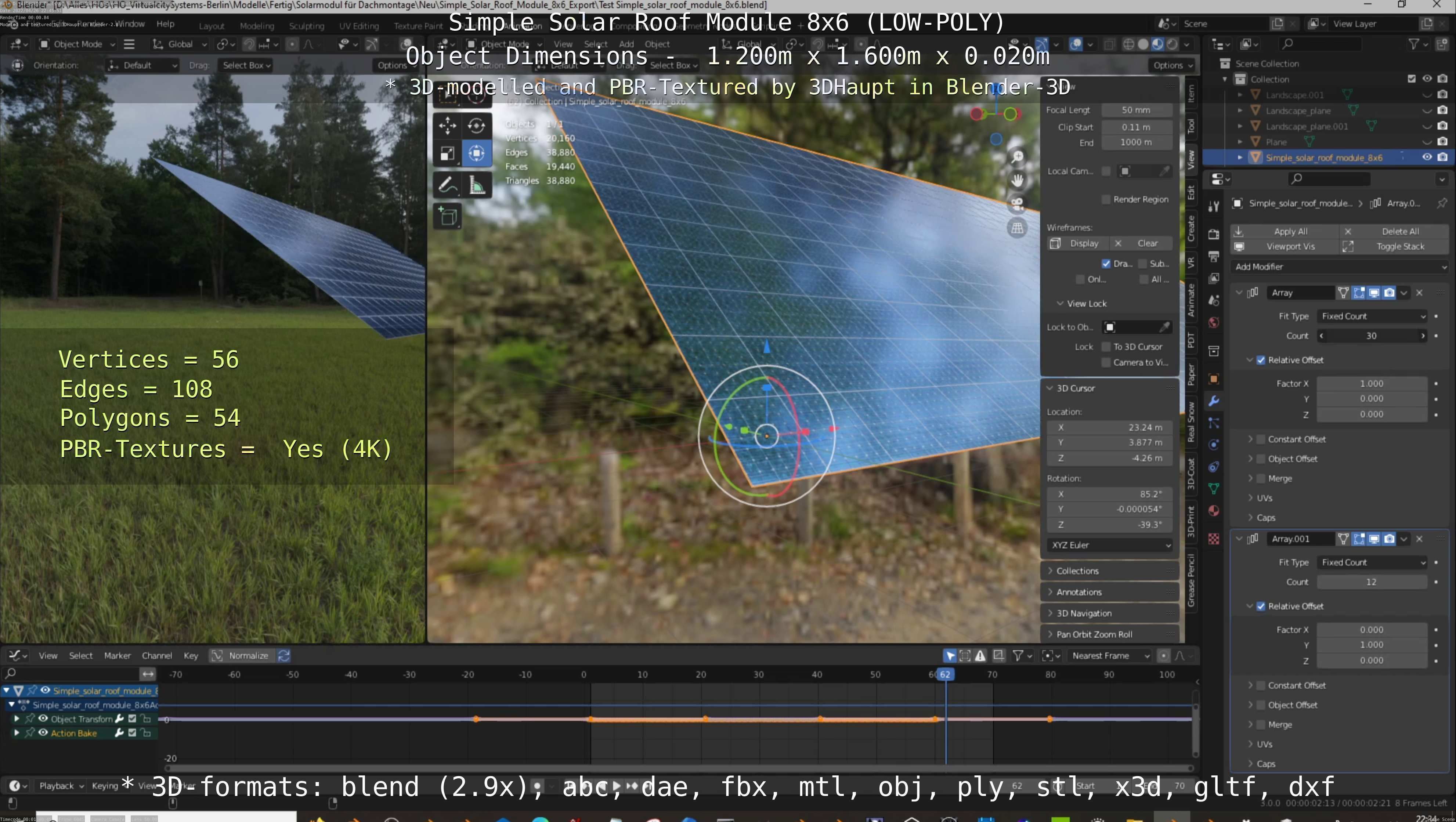Open the Texture properties checker tab icon
Screen dimensions: 1456x822
(1214, 539)
